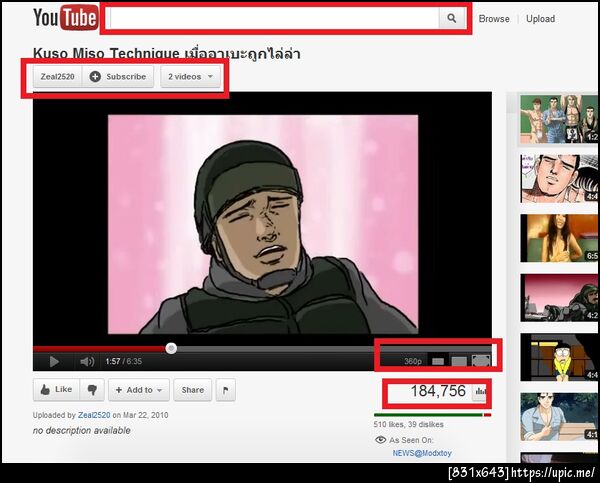This screenshot has height=483, width=600.
Task: Switch to the large player size
Action: [459, 361]
